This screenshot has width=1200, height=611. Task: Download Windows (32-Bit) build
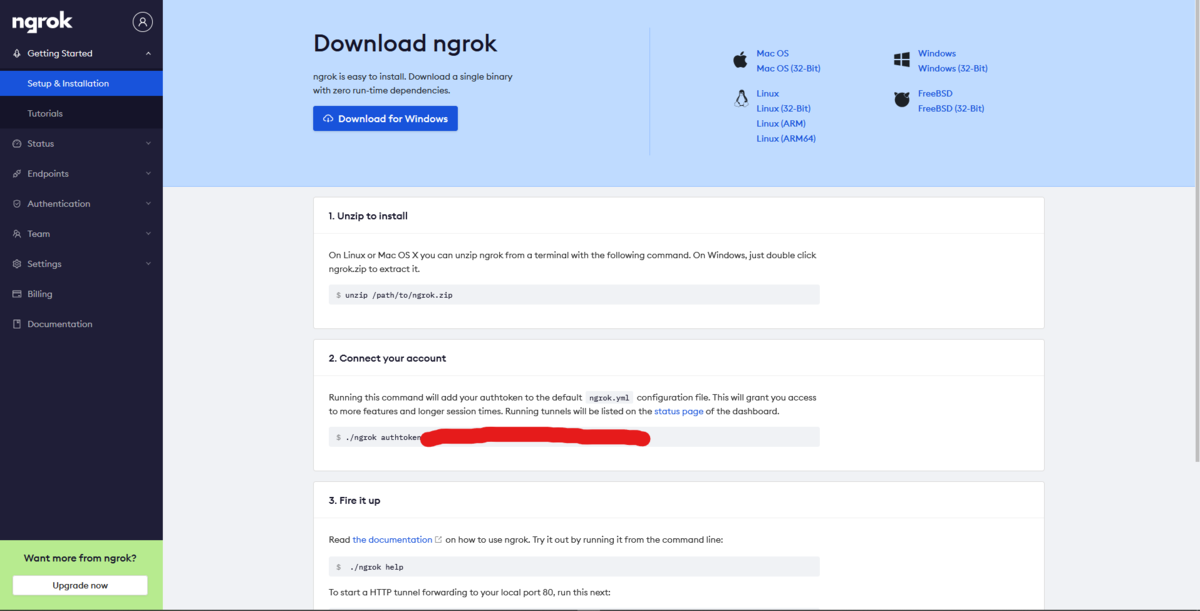coord(953,69)
